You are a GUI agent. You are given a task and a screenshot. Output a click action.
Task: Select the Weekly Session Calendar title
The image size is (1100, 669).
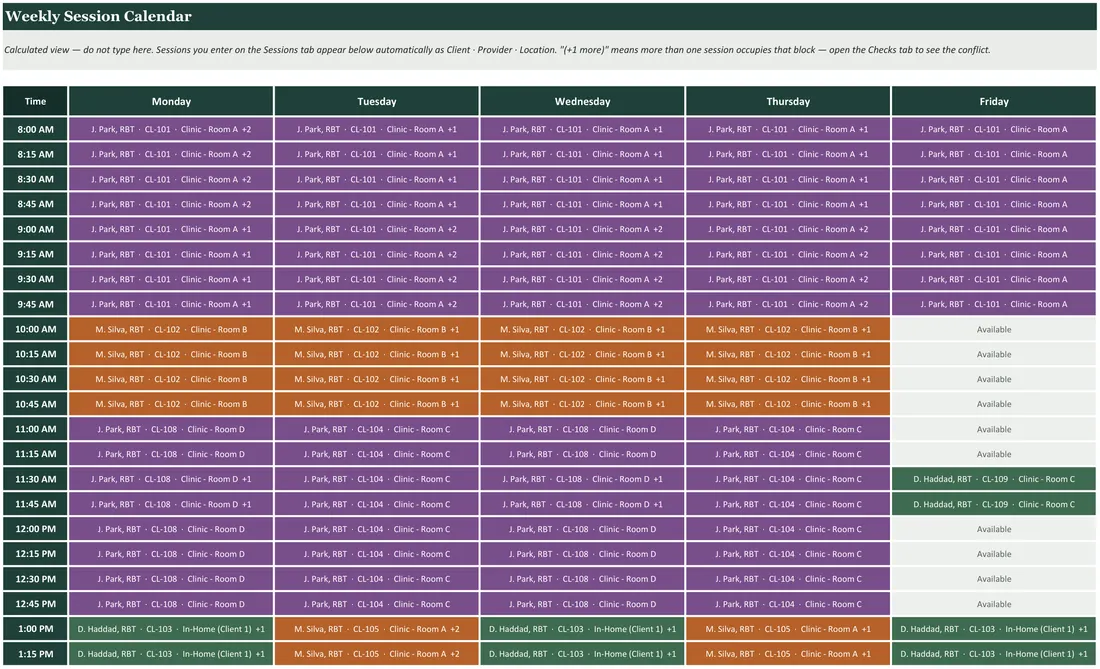pyautogui.click(x=98, y=16)
